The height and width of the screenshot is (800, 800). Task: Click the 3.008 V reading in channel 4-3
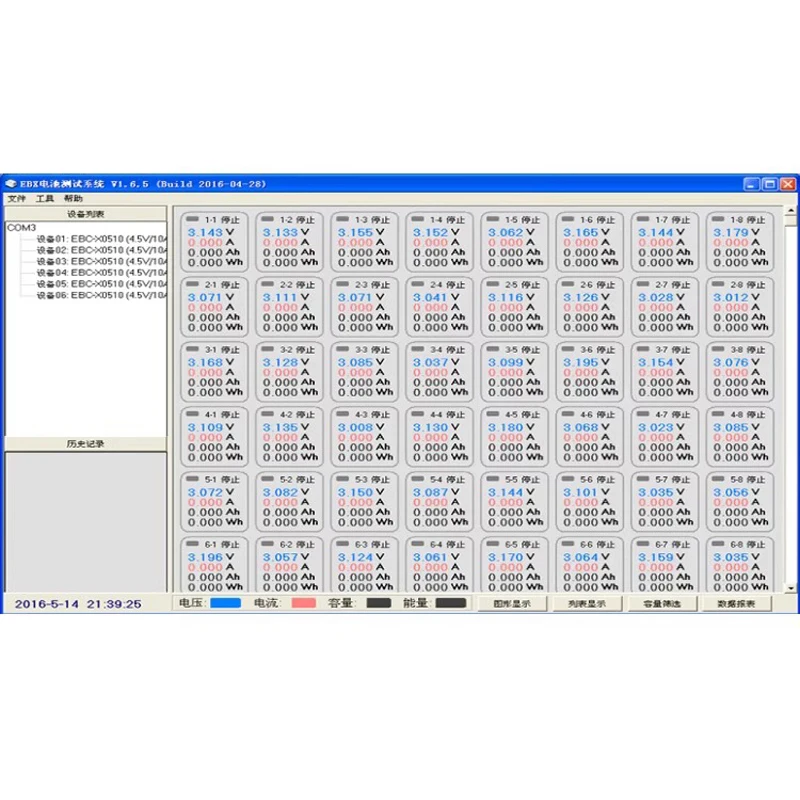click(361, 427)
